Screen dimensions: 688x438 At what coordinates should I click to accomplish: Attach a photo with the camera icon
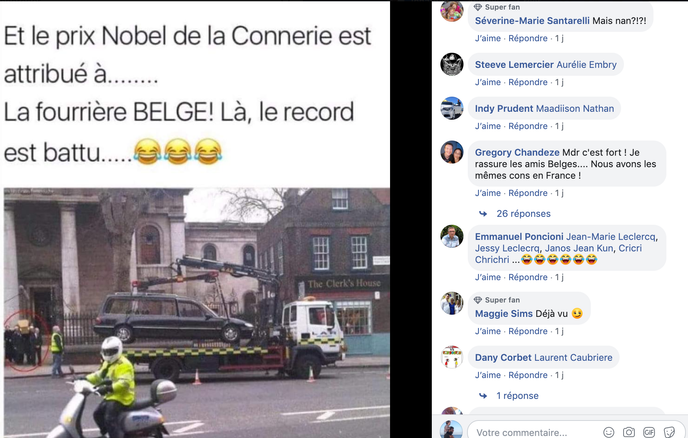point(629,432)
